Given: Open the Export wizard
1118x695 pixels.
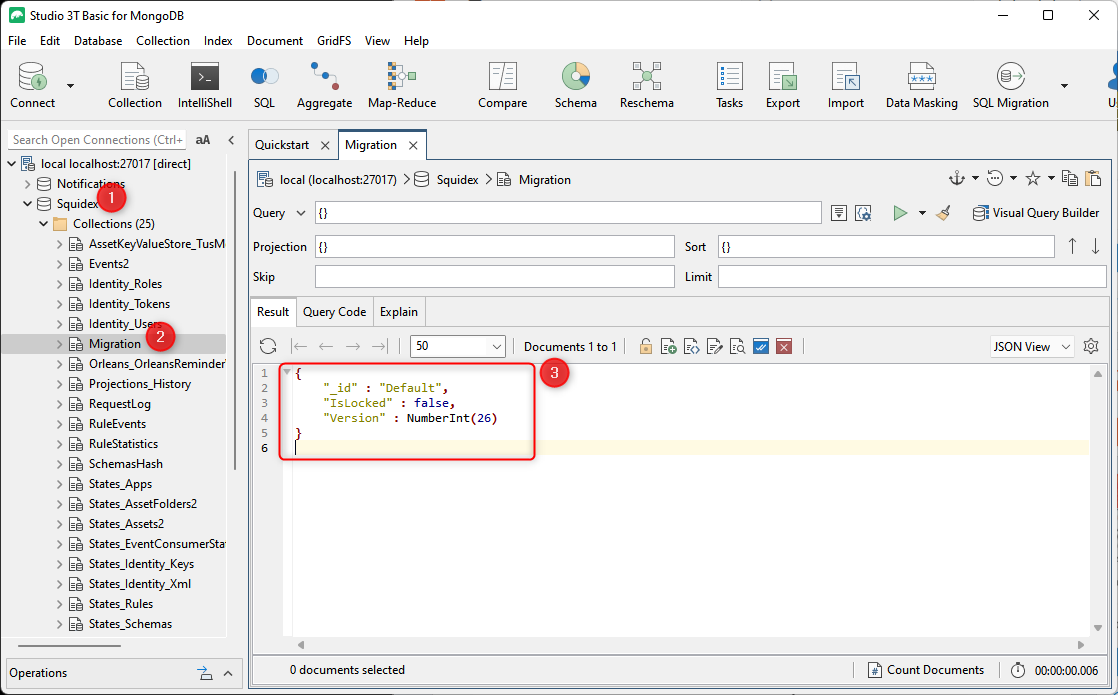Looking at the screenshot, I should tap(783, 86).
